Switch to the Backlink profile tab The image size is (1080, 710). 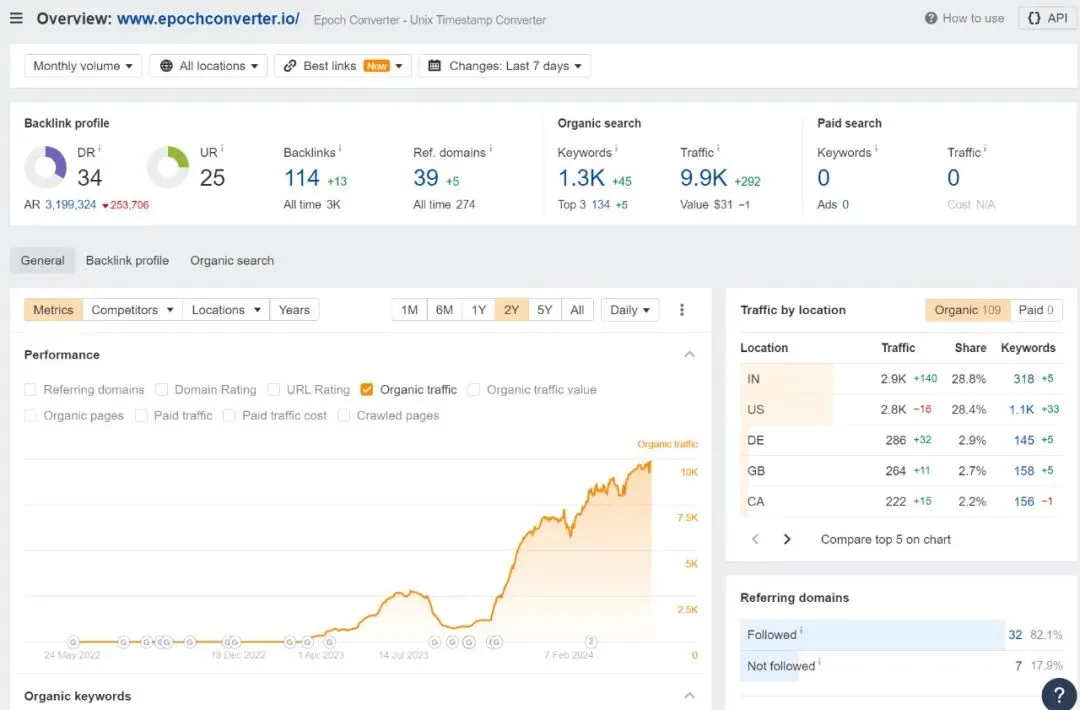(x=127, y=260)
